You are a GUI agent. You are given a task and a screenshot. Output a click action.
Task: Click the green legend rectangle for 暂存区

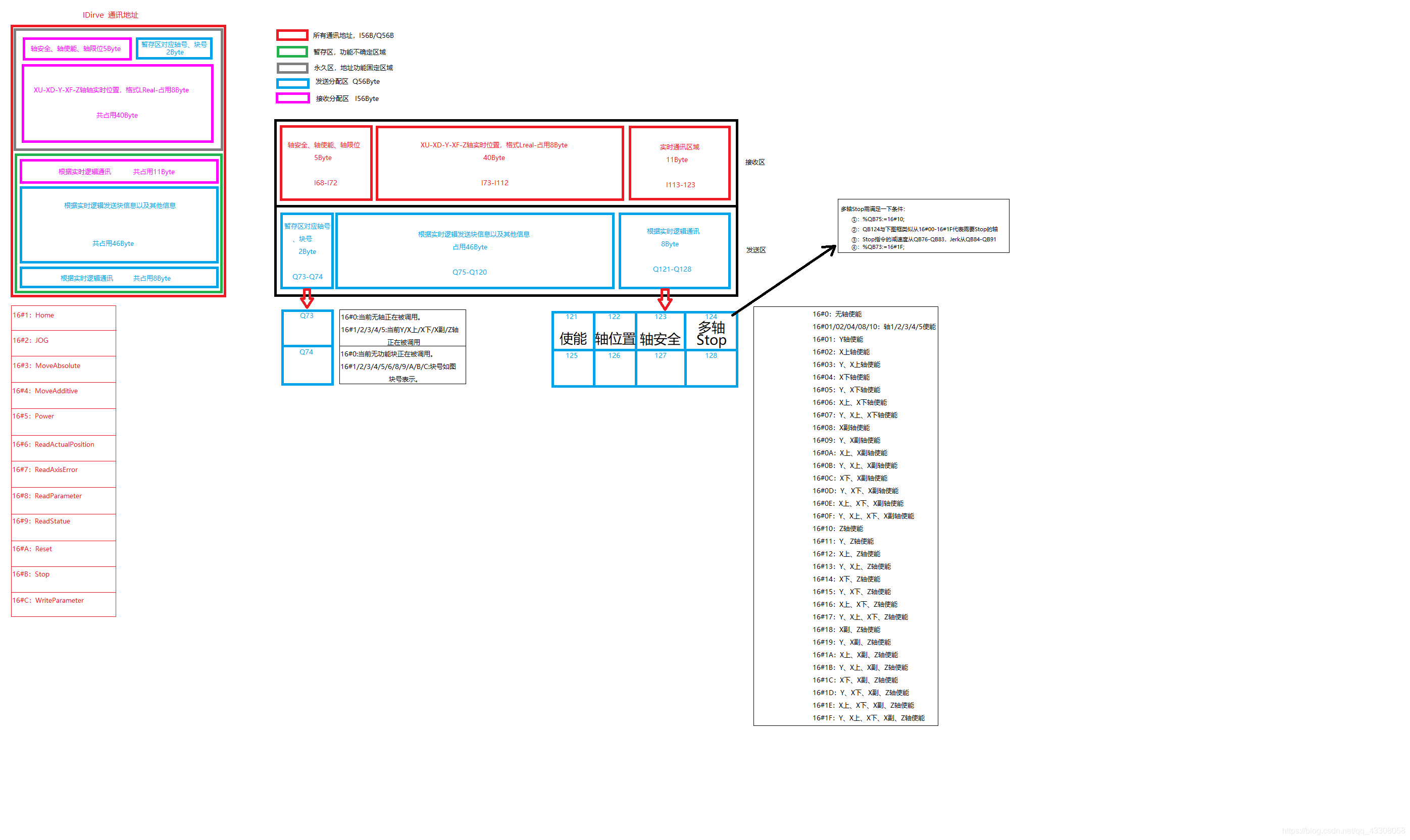tap(292, 52)
